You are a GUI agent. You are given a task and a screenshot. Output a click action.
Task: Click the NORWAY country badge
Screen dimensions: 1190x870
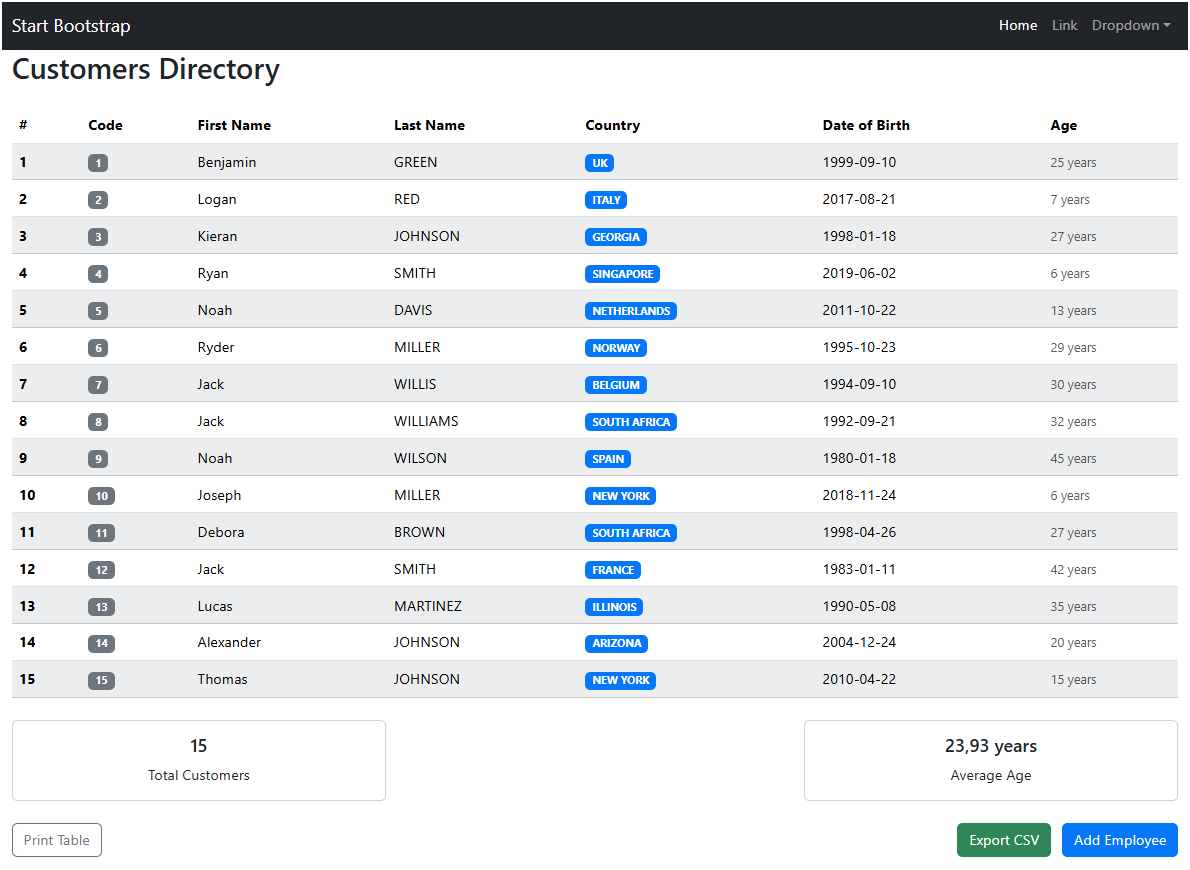615,348
